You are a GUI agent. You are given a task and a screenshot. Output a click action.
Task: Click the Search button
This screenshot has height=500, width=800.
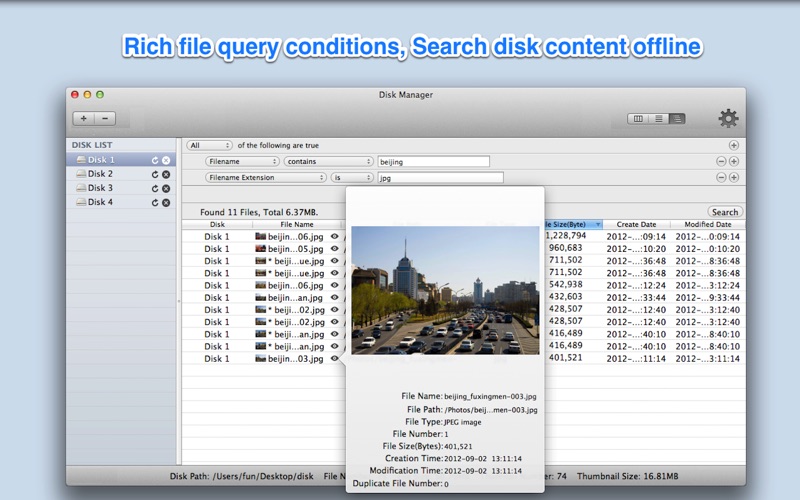(x=724, y=212)
